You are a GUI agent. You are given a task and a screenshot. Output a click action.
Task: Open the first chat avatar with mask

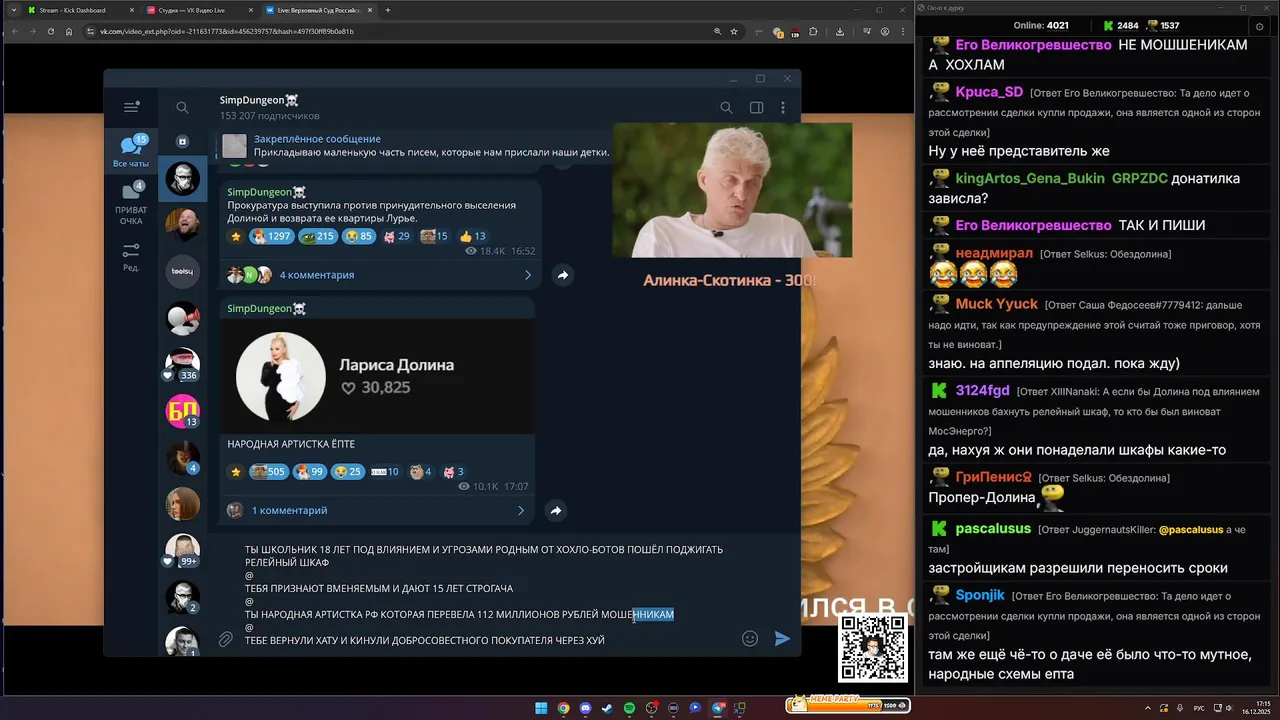coord(183,179)
